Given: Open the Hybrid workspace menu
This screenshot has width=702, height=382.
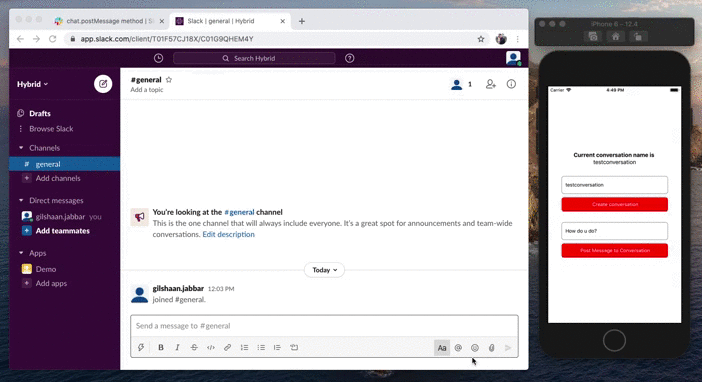Looking at the screenshot, I should coord(33,84).
